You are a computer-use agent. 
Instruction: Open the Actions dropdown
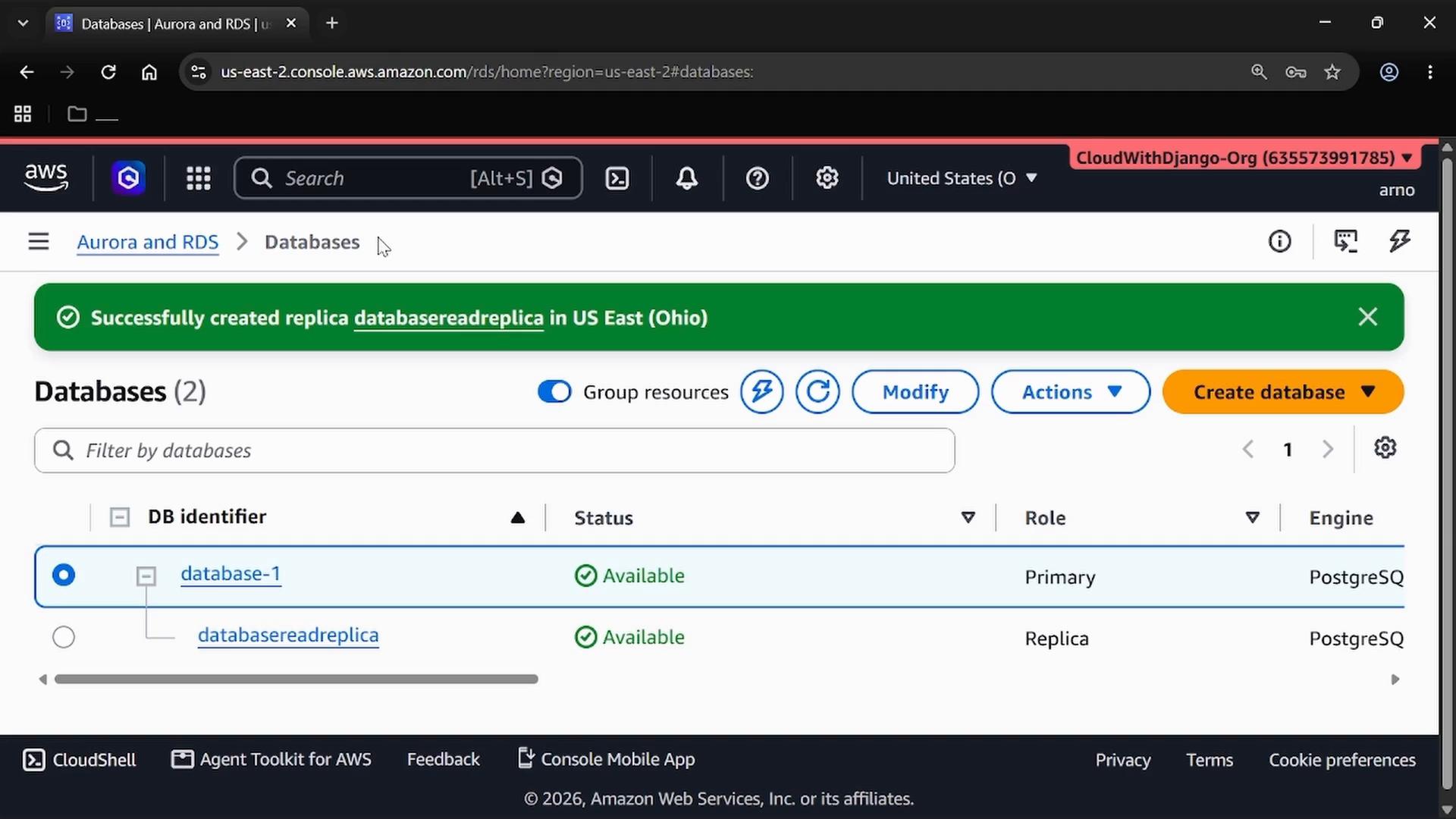click(1071, 392)
